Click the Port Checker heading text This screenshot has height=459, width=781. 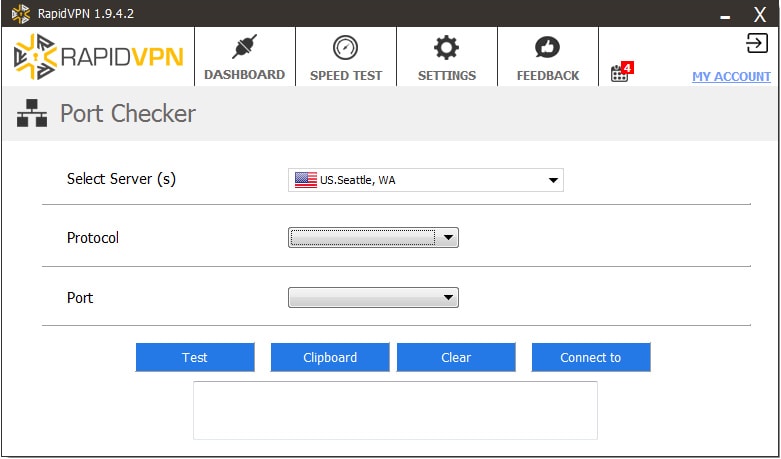coord(128,114)
